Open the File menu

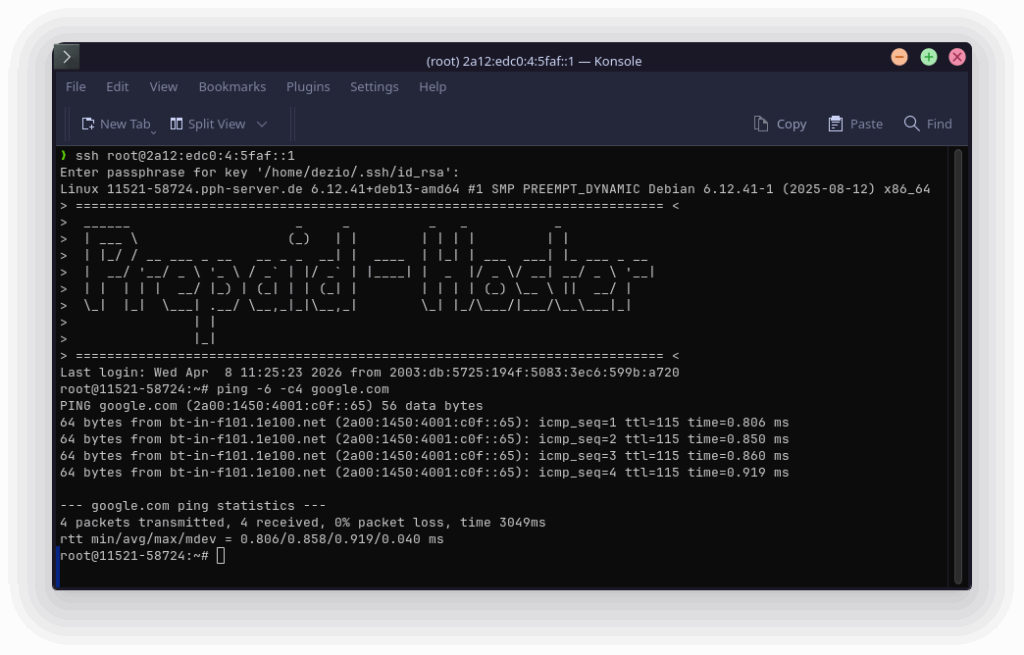(x=75, y=87)
